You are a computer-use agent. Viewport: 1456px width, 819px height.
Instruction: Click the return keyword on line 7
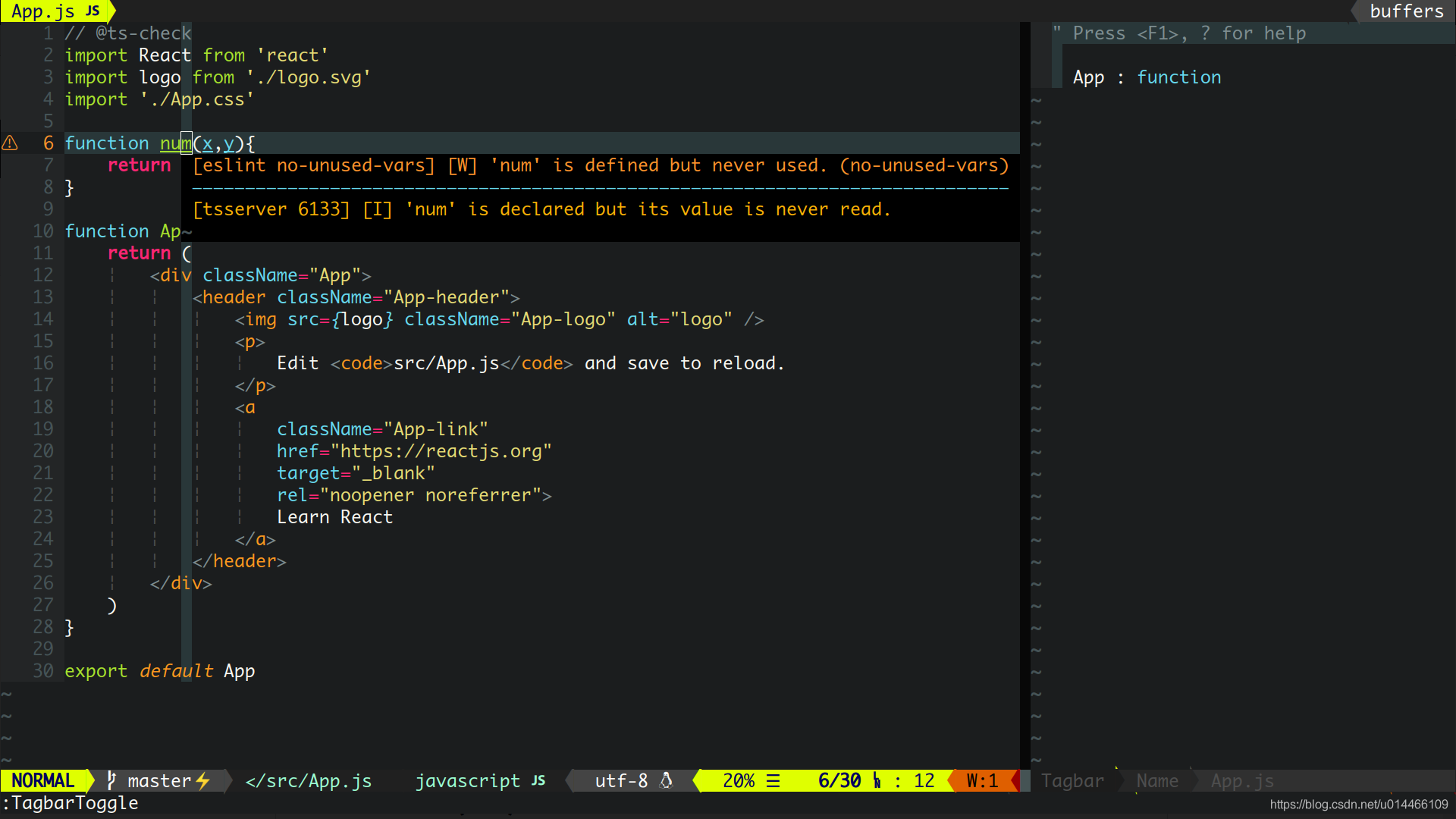coord(140,165)
